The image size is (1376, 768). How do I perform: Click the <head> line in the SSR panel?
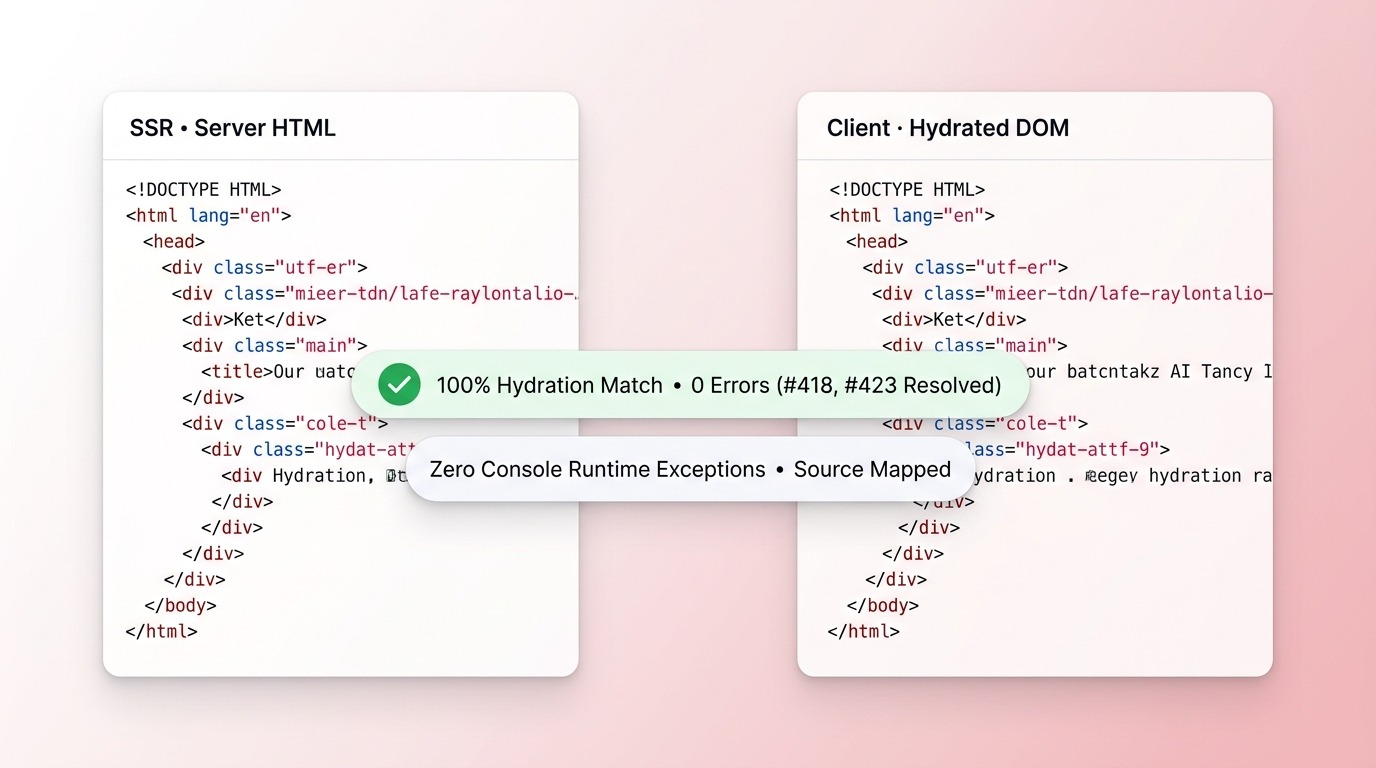[174, 241]
